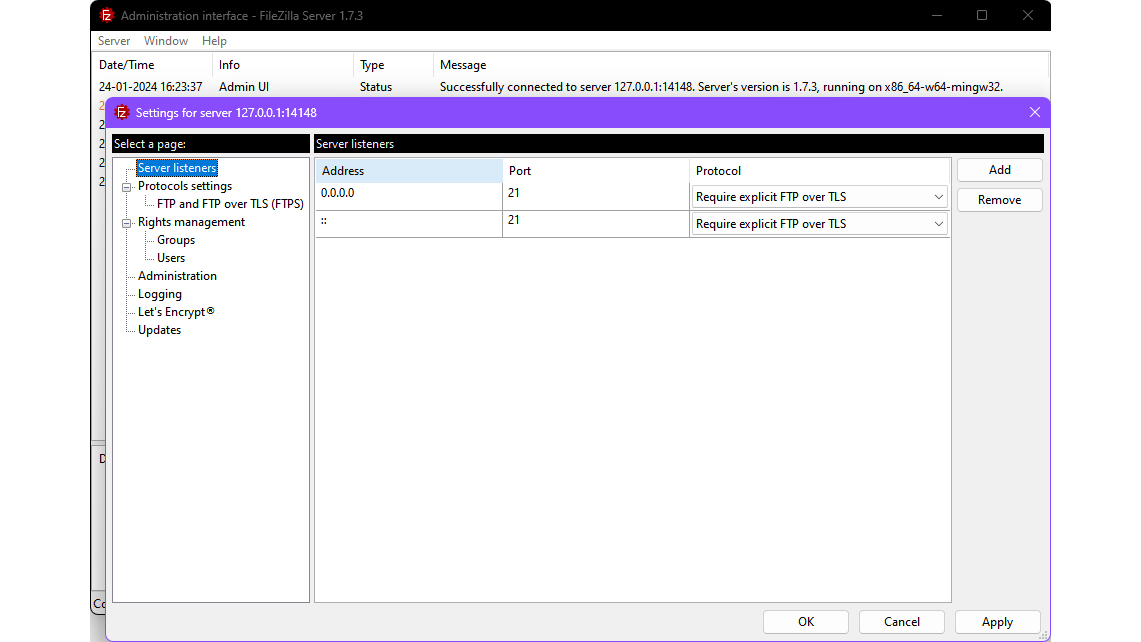Open the Updates page

159,330
